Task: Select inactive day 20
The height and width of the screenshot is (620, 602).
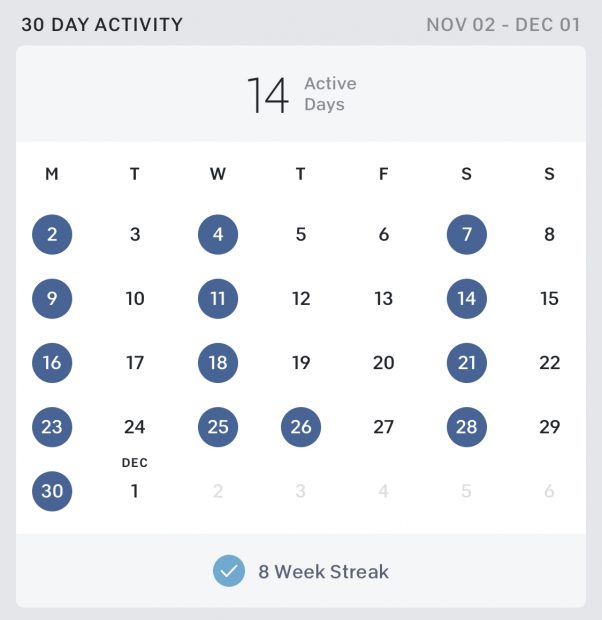Action: [384, 363]
